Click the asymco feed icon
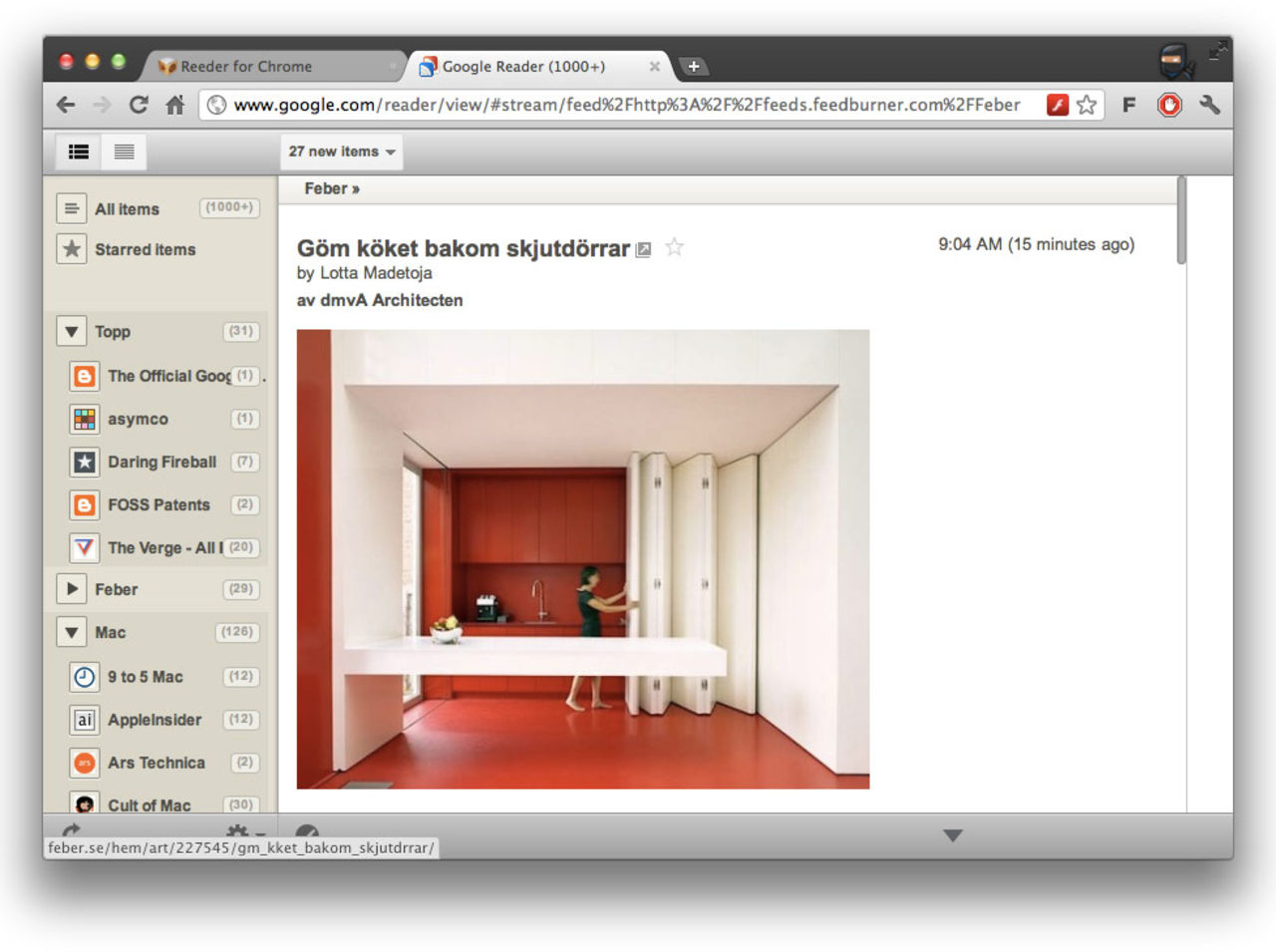Viewport: 1276px width, 952px height. 84,419
